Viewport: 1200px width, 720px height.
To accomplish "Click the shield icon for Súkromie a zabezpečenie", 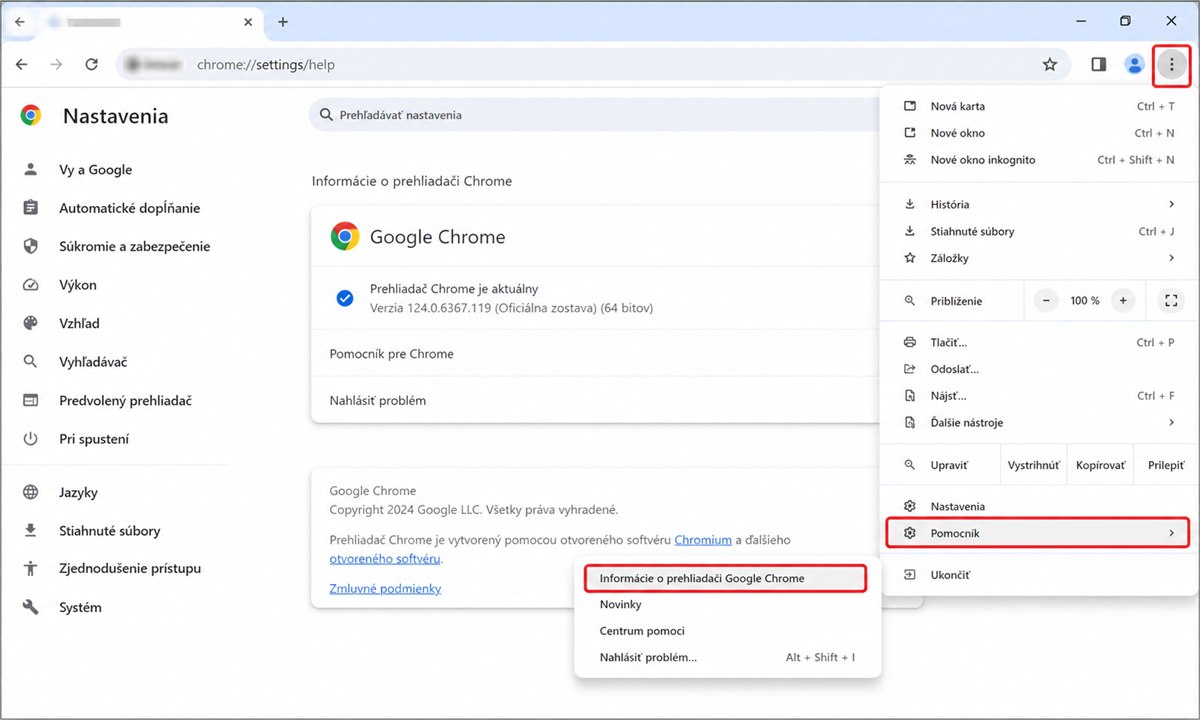I will tap(31, 246).
